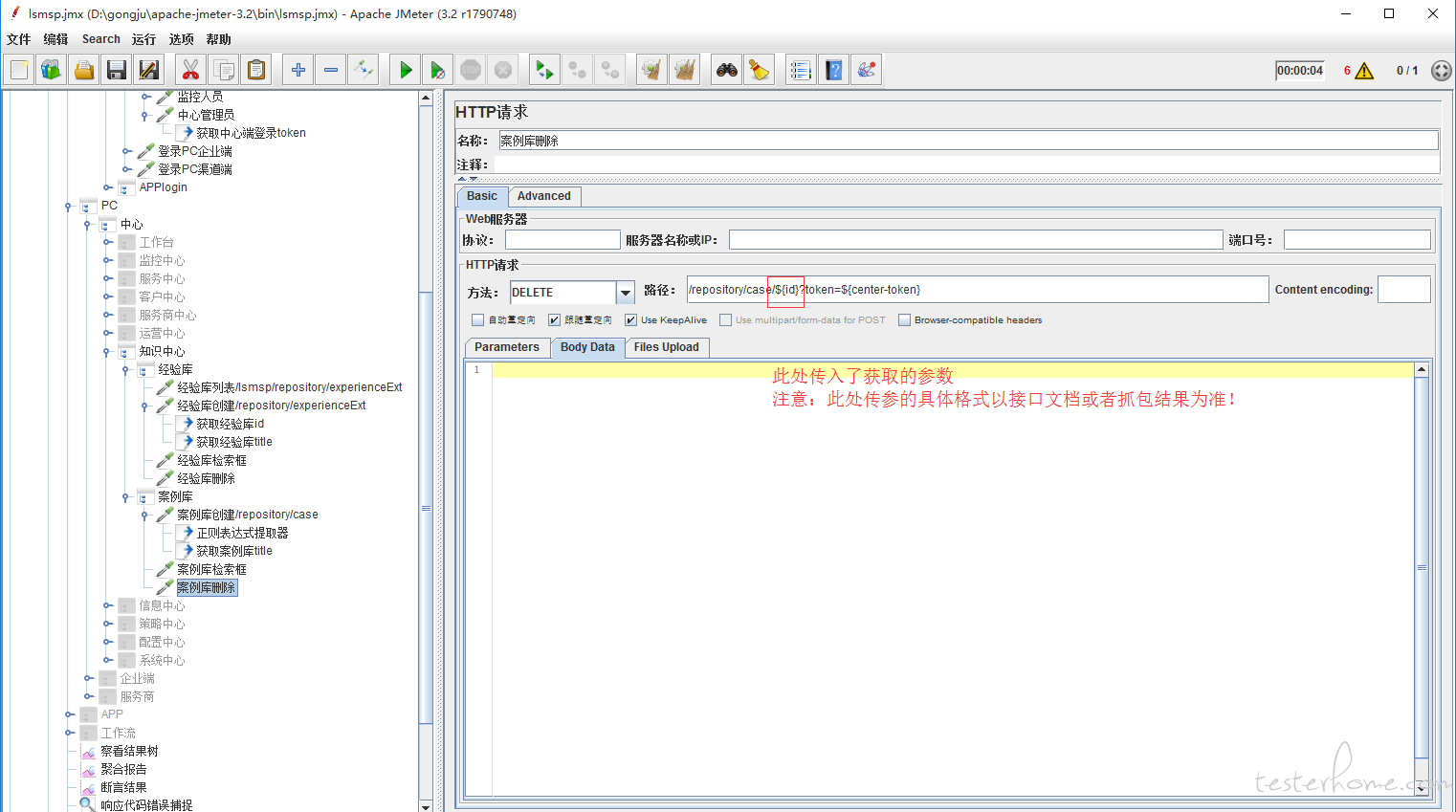This screenshot has height=812, width=1456.
Task: Expand the 企业端 tree node
Action: [88, 678]
